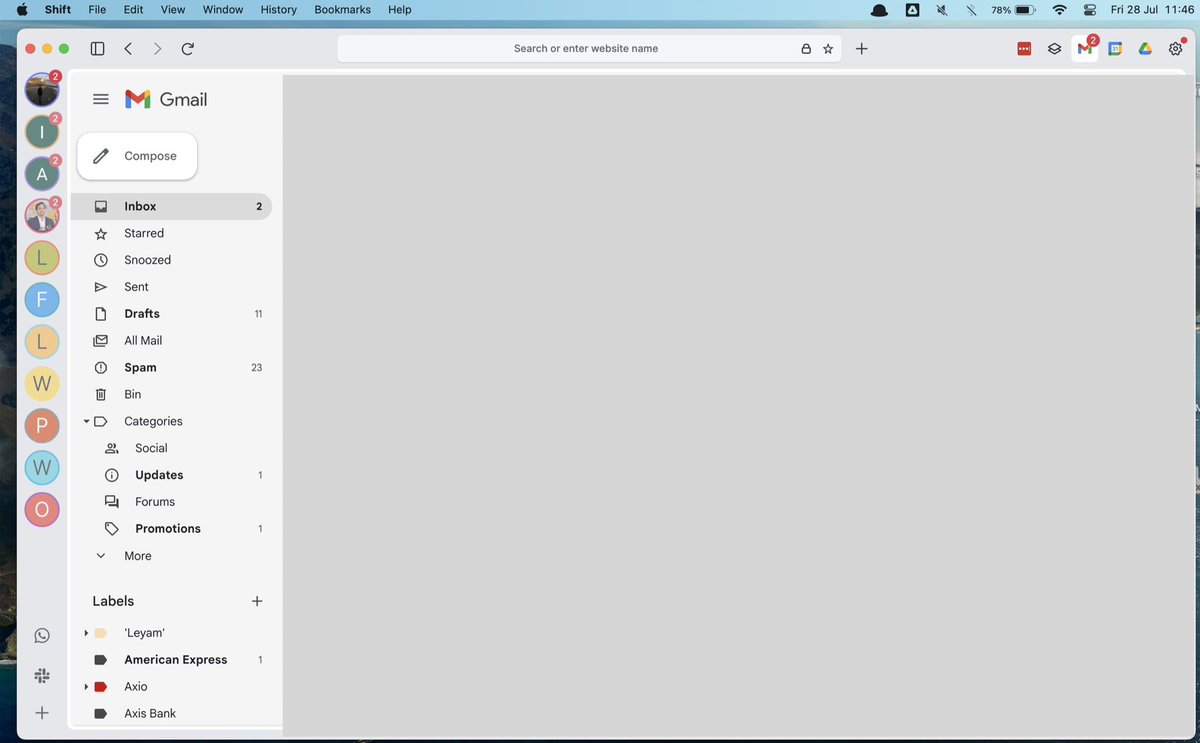Expand the Axio label arrow
Screen dimensions: 1200x743
click(x=86, y=687)
